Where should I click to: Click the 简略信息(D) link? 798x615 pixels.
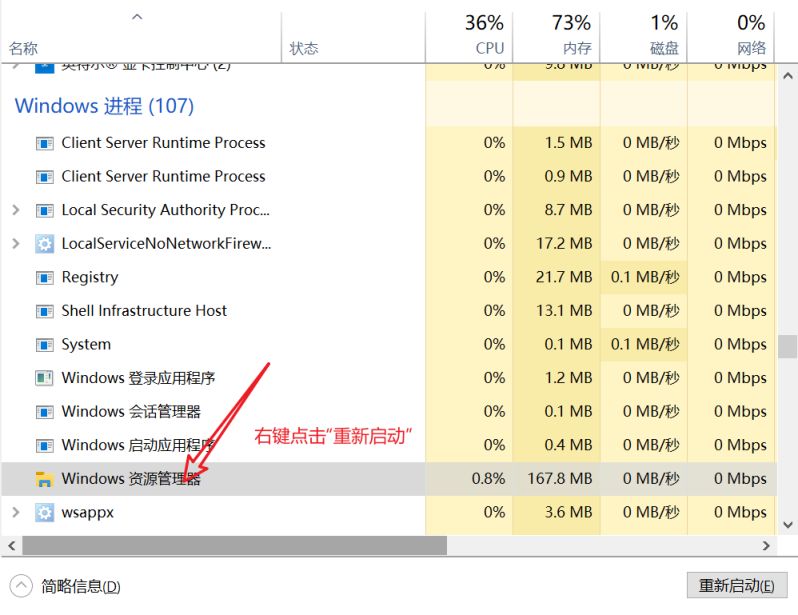[81, 586]
